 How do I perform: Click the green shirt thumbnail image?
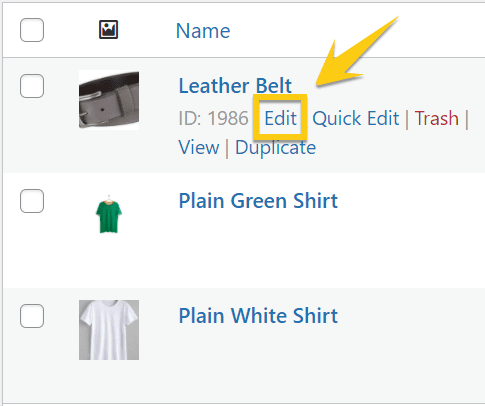(x=109, y=214)
